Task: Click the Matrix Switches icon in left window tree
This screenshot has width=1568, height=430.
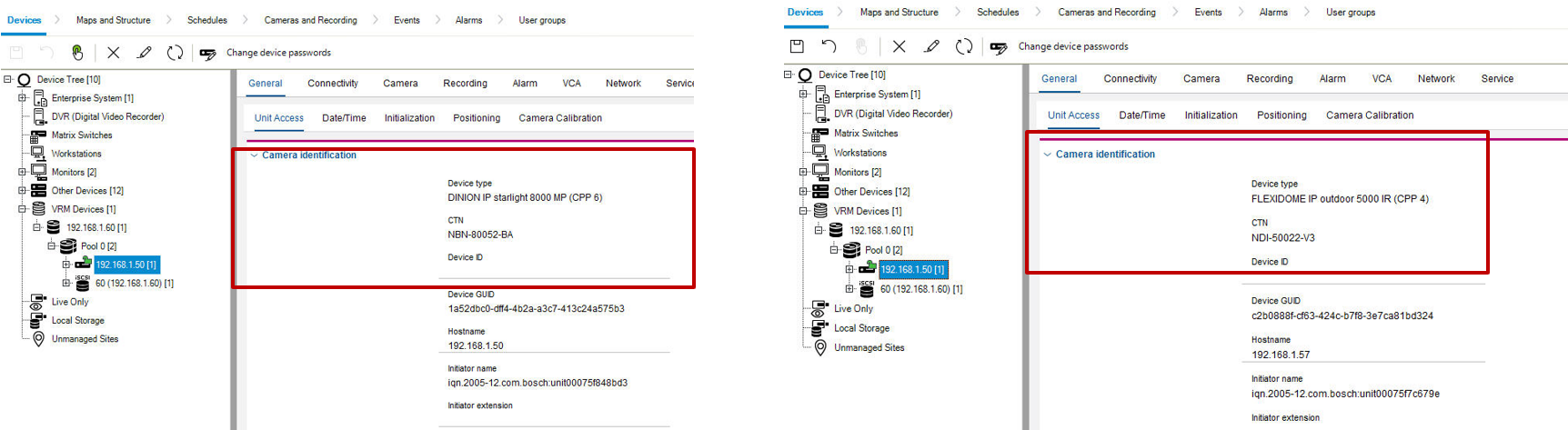Action: [38, 135]
